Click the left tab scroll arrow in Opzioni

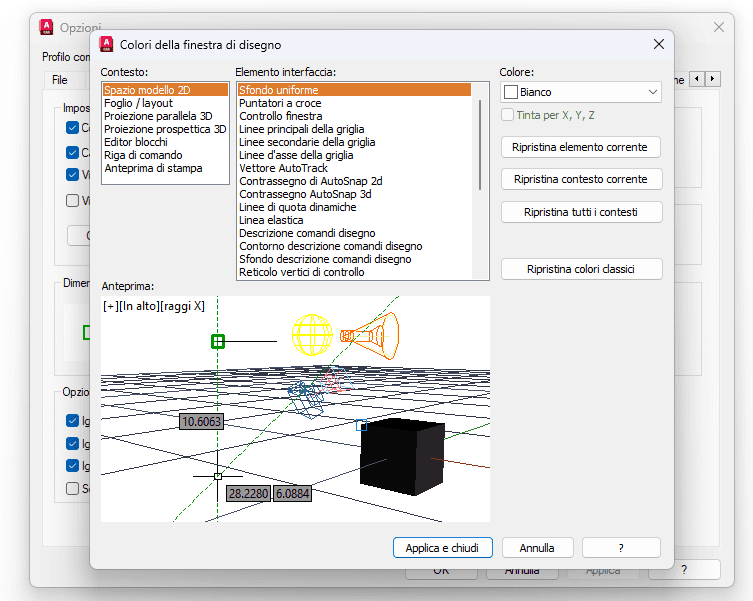tap(697, 79)
